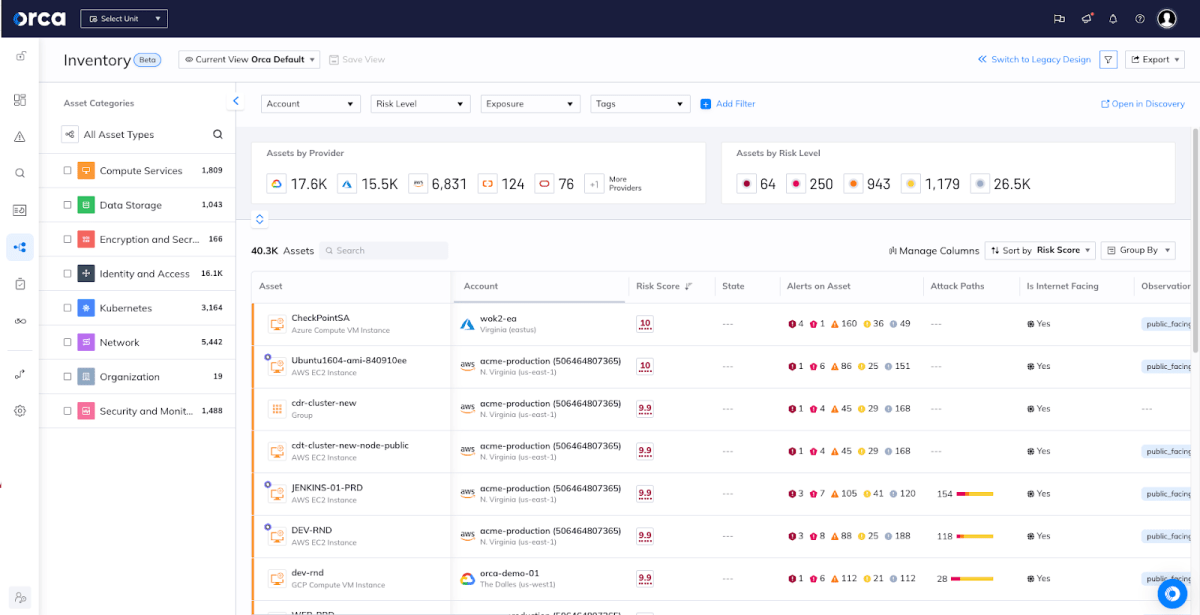Collapse the Asset Categories panel chevron

(236, 101)
